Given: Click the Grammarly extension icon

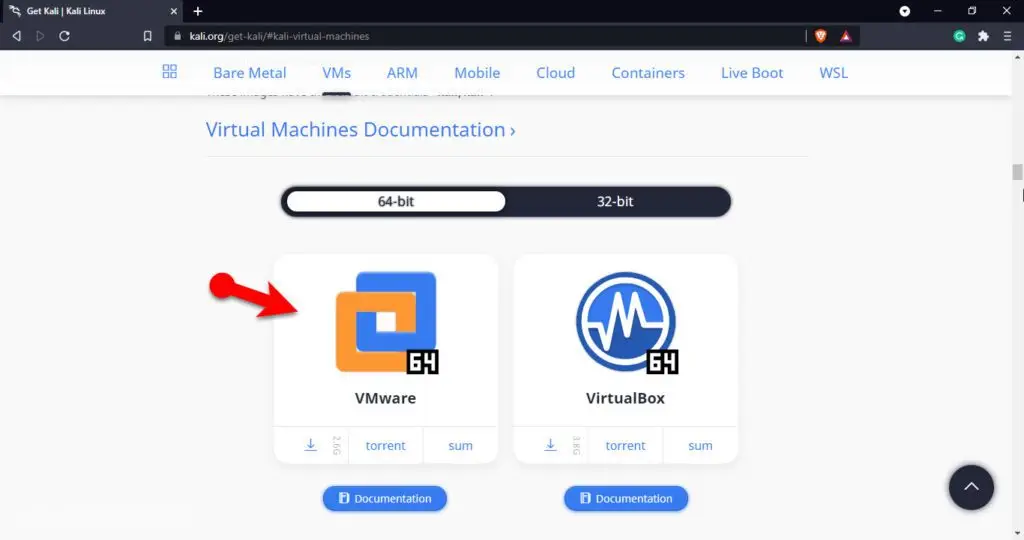Looking at the screenshot, I should click(959, 36).
